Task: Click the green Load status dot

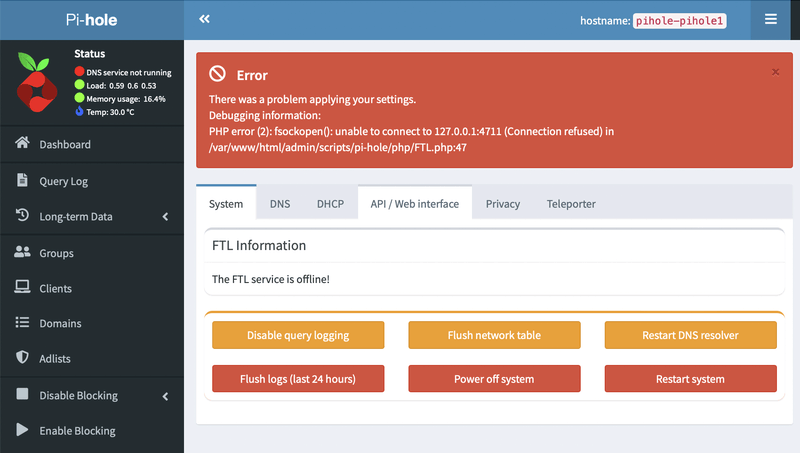Action: [80, 85]
